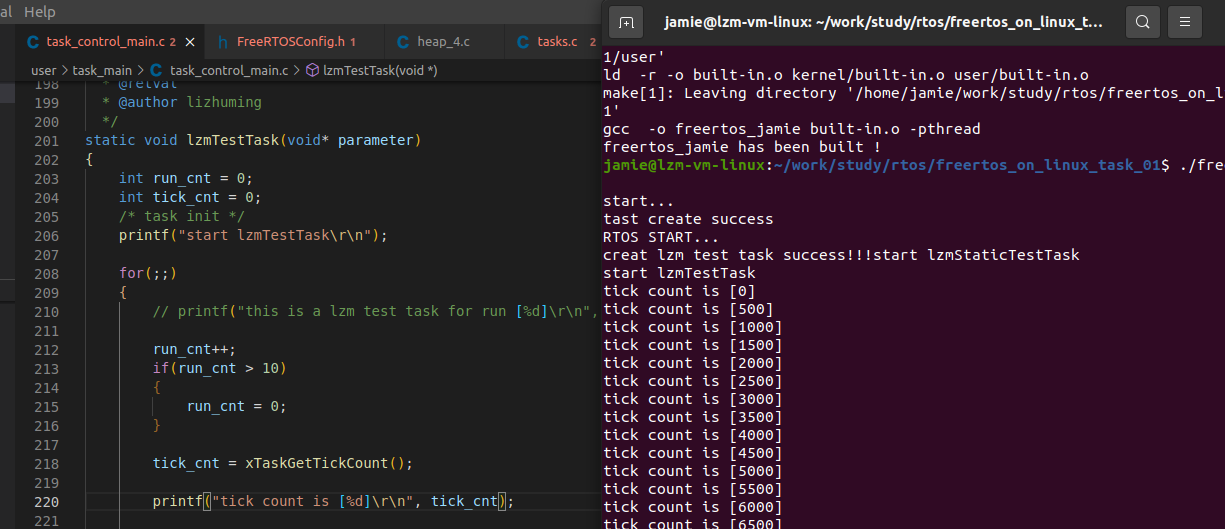Click the 'static void lzmTestTask' function declaration

coord(254,141)
